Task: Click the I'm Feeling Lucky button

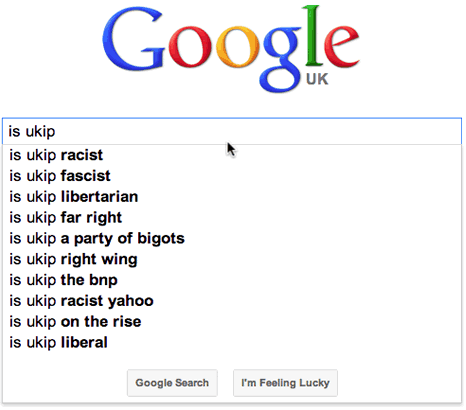Action: [285, 383]
